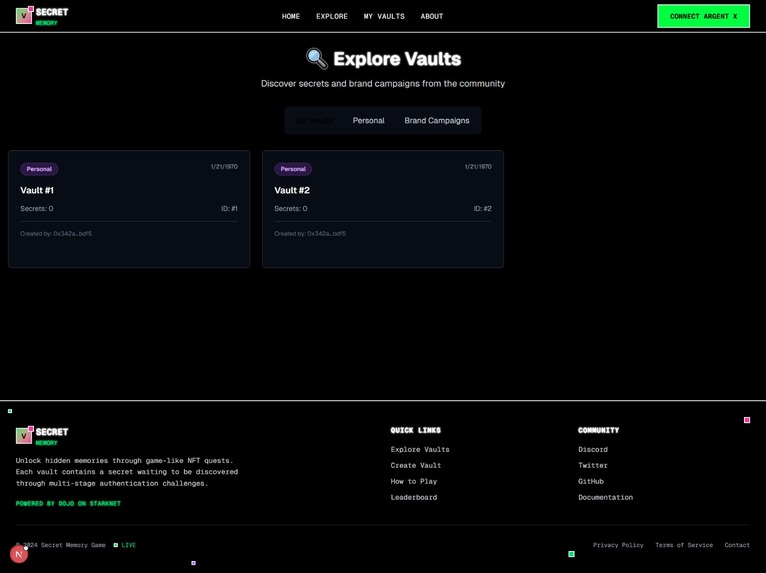Open MY VAULTS in navigation bar

coord(384,16)
